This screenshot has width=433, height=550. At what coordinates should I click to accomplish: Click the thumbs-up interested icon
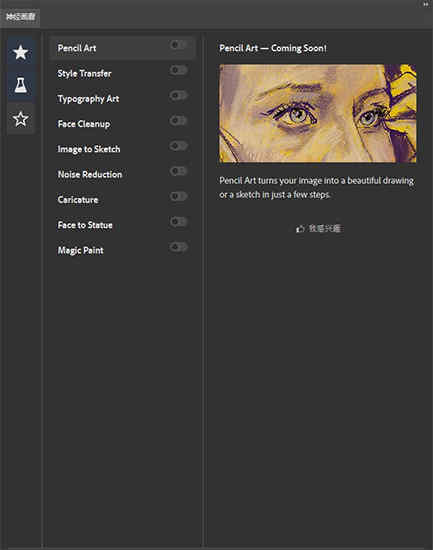(x=300, y=229)
